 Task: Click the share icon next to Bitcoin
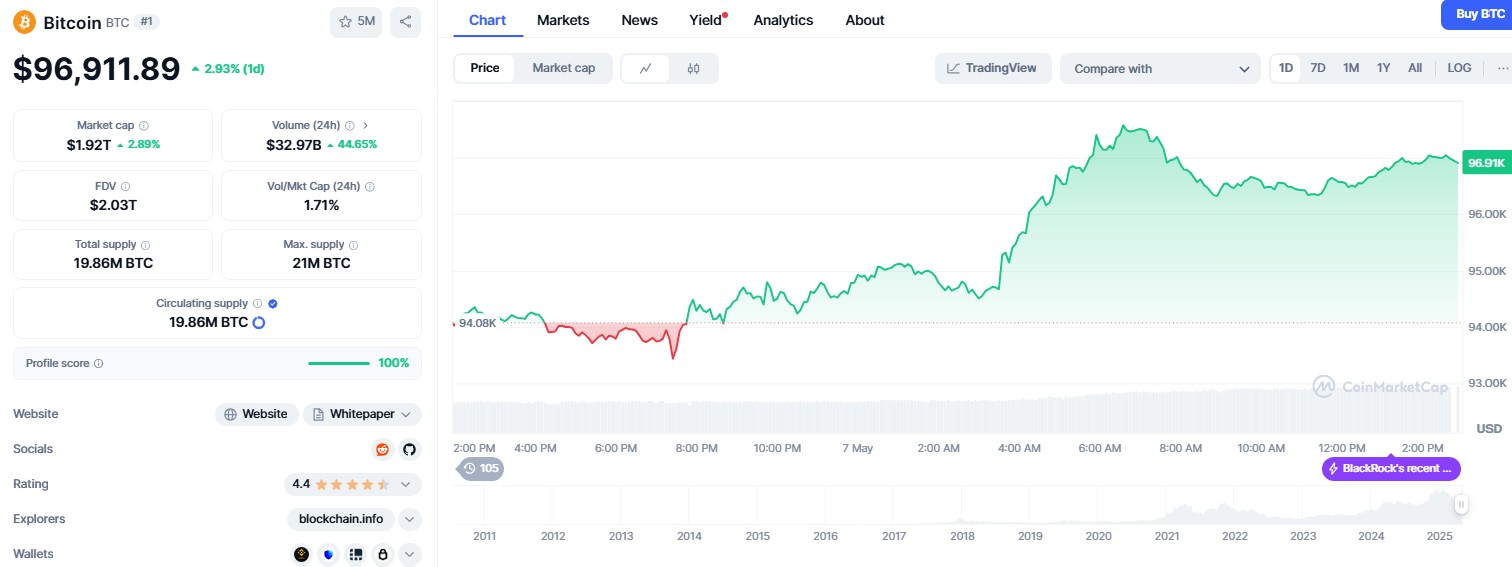[x=405, y=22]
